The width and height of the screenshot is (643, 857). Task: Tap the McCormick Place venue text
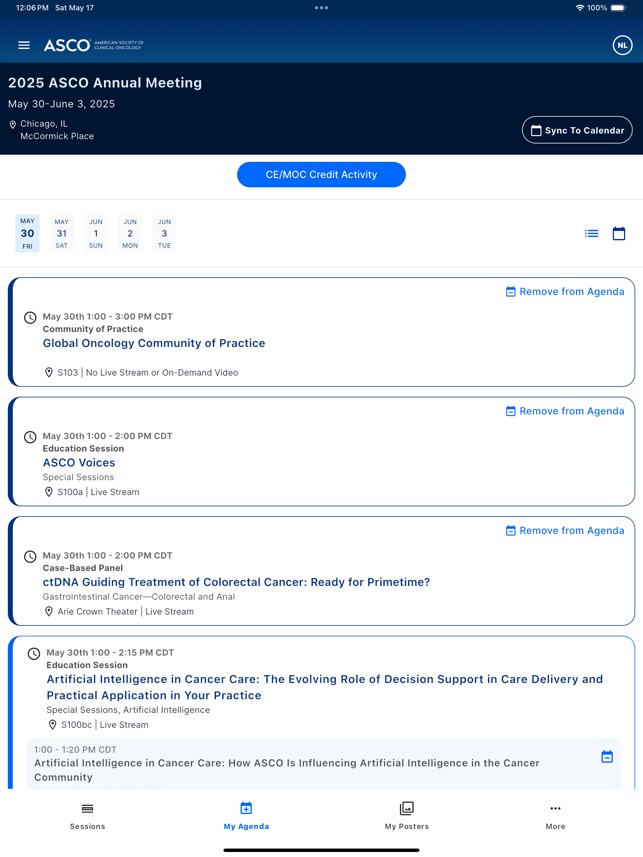point(57,136)
